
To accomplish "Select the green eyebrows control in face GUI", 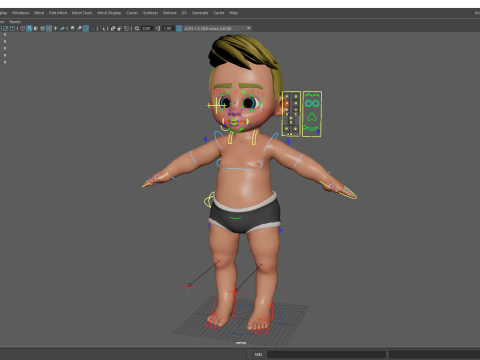I will pos(312,96).
